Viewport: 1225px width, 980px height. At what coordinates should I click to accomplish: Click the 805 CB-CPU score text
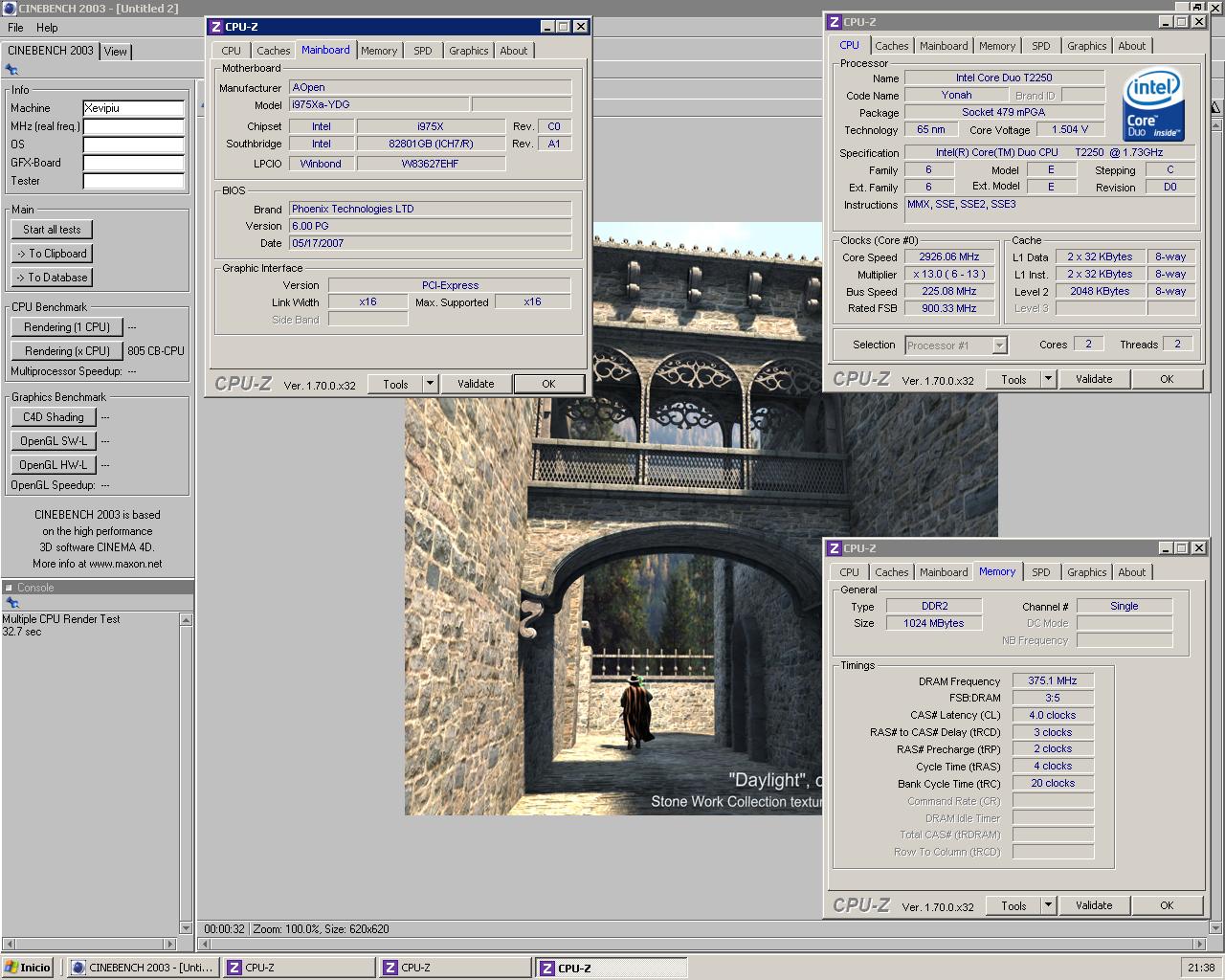(x=155, y=351)
